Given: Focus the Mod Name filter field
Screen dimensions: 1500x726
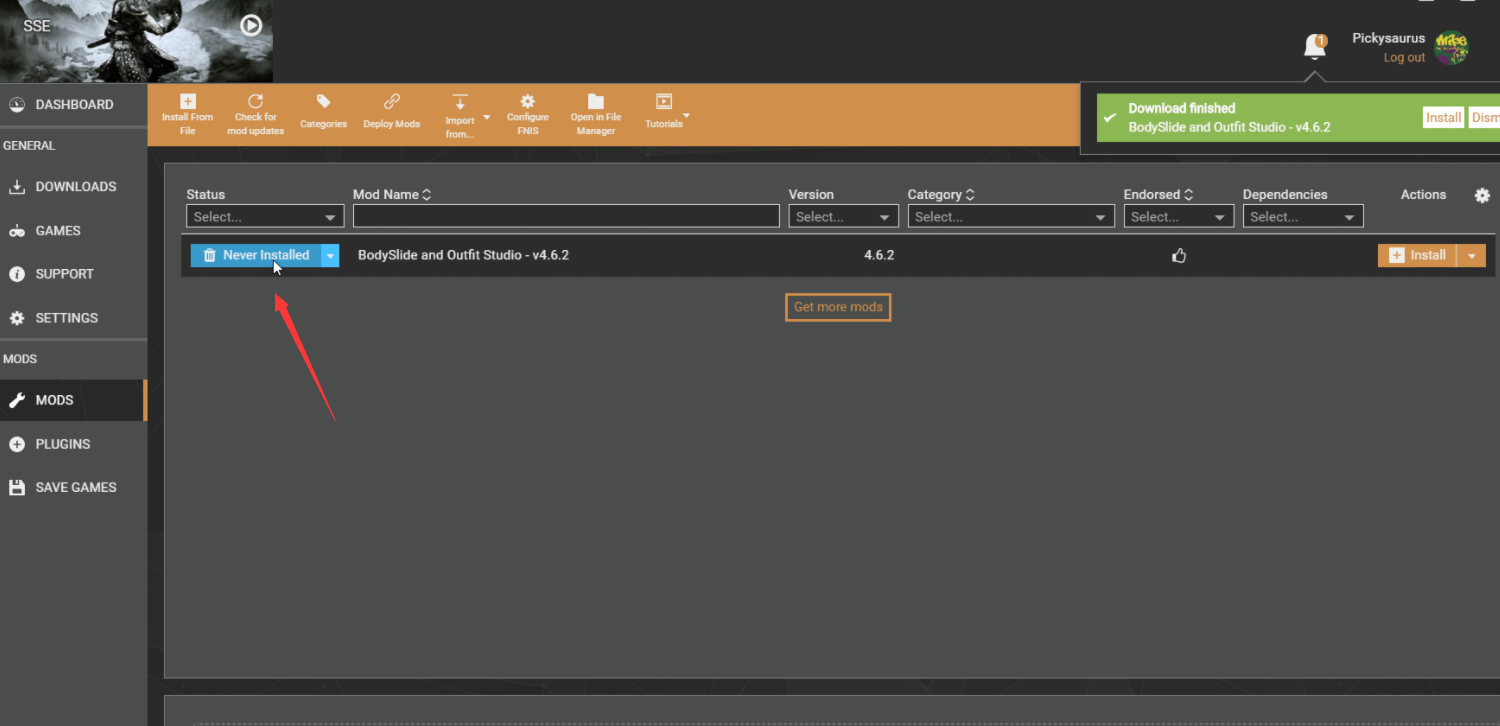Looking at the screenshot, I should (566, 217).
